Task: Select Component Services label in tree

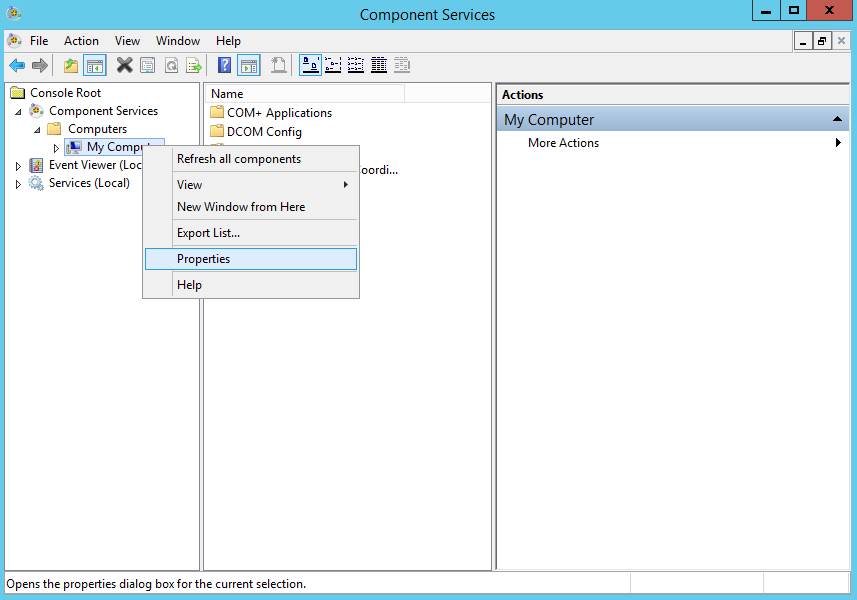Action: [x=103, y=111]
